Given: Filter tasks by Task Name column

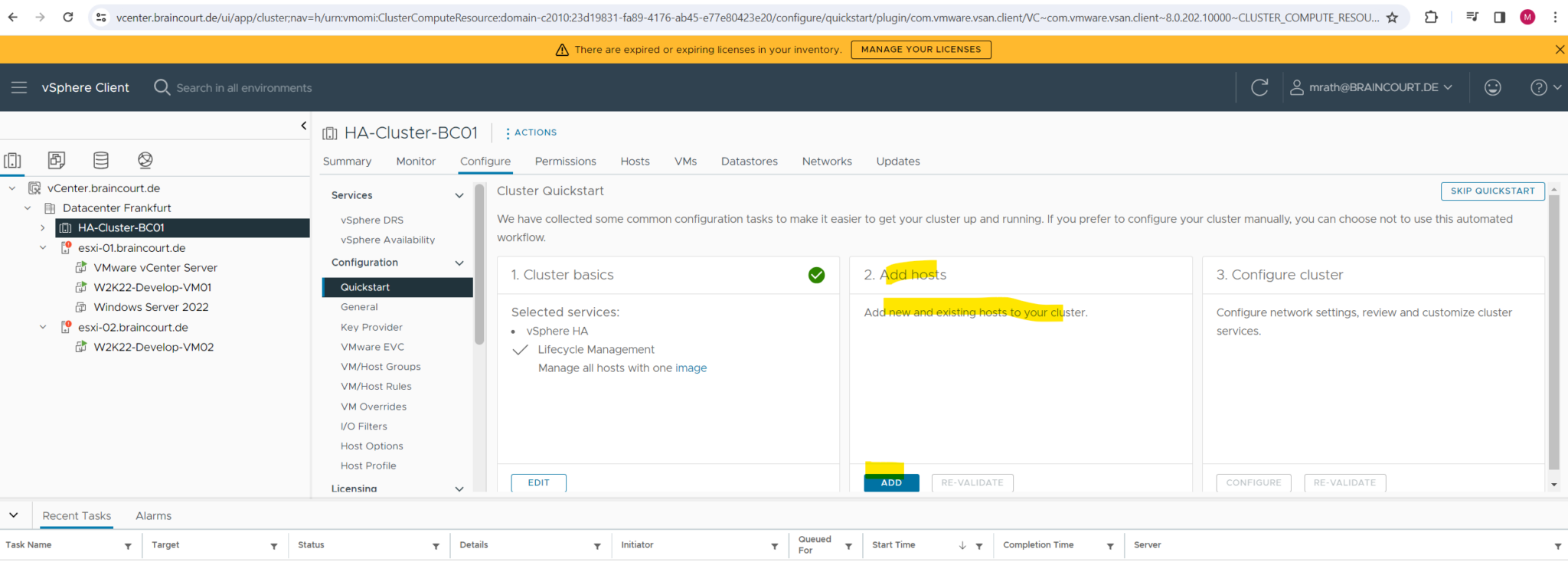Looking at the screenshot, I should [x=128, y=546].
